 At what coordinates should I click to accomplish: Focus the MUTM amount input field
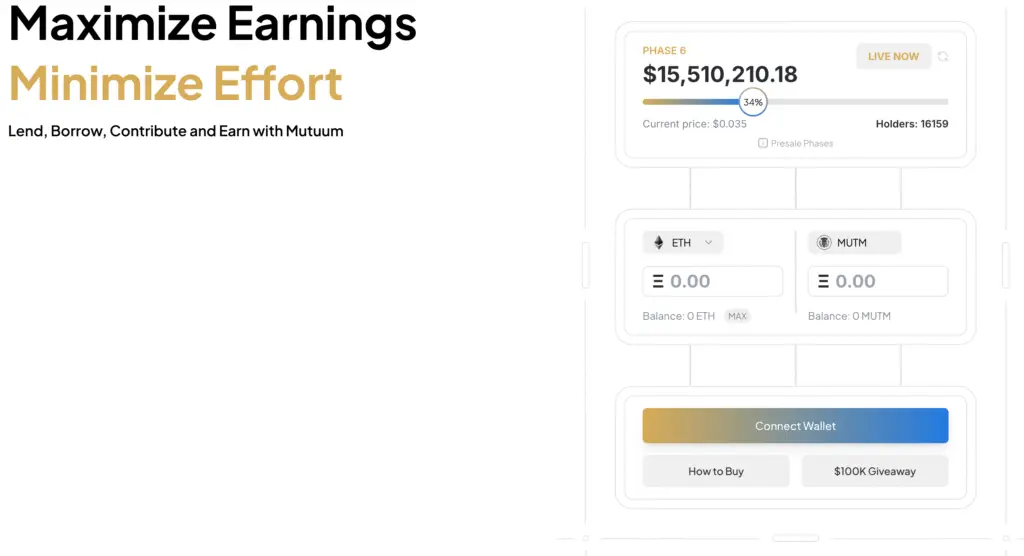click(878, 281)
